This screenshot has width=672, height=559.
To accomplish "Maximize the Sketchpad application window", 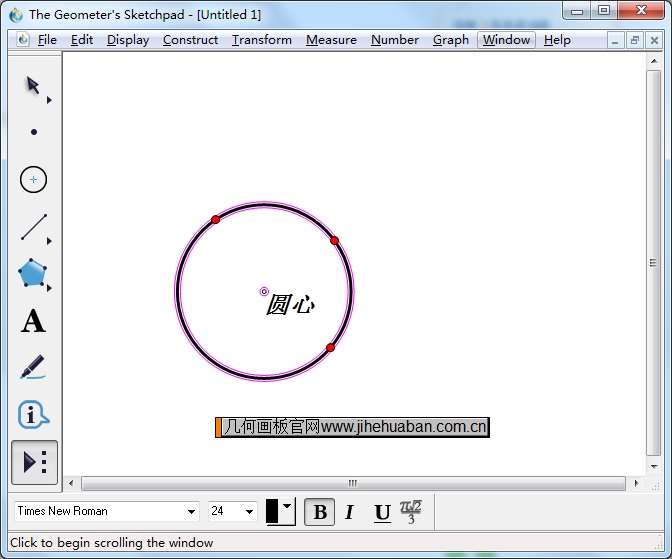I will (604, 11).
